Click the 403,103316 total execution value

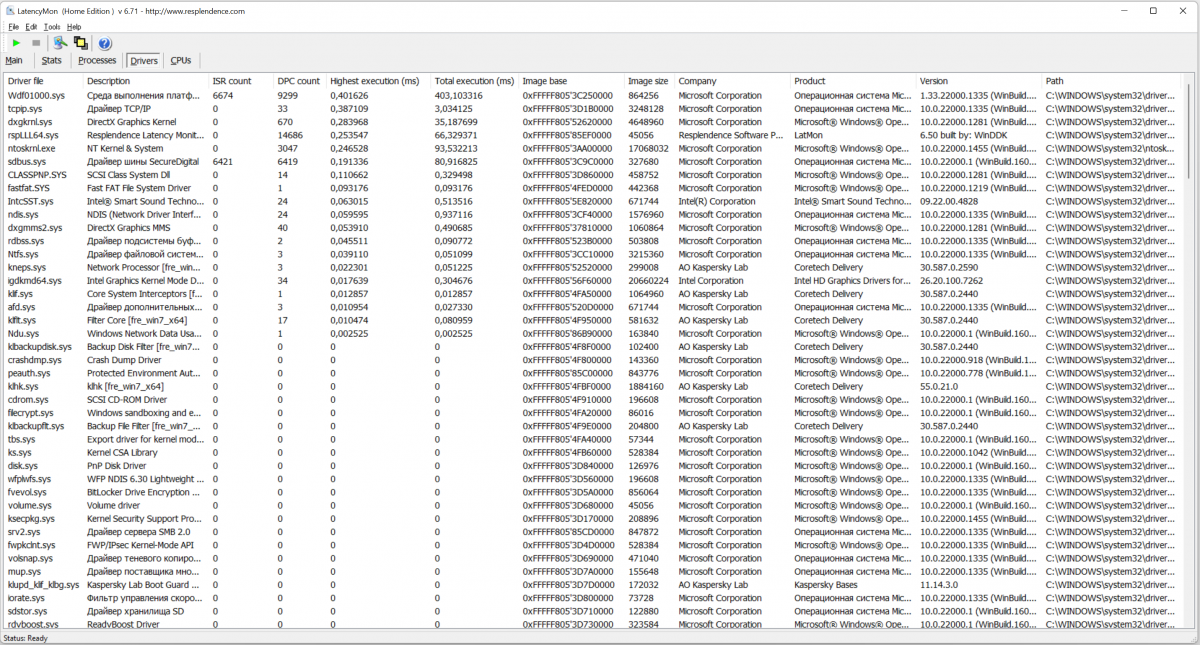[x=459, y=96]
